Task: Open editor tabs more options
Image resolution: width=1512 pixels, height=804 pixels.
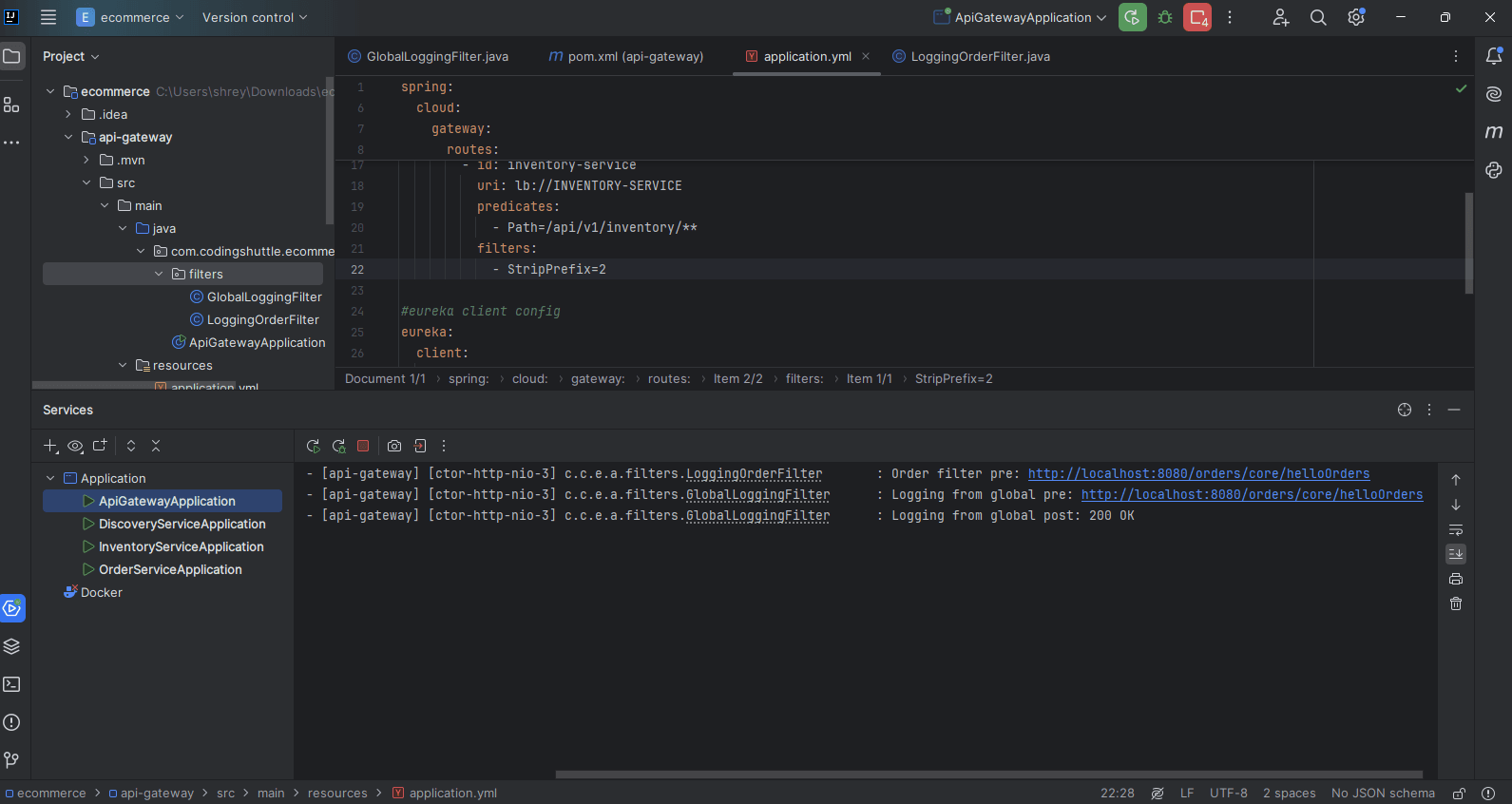Action: pos(1456,56)
